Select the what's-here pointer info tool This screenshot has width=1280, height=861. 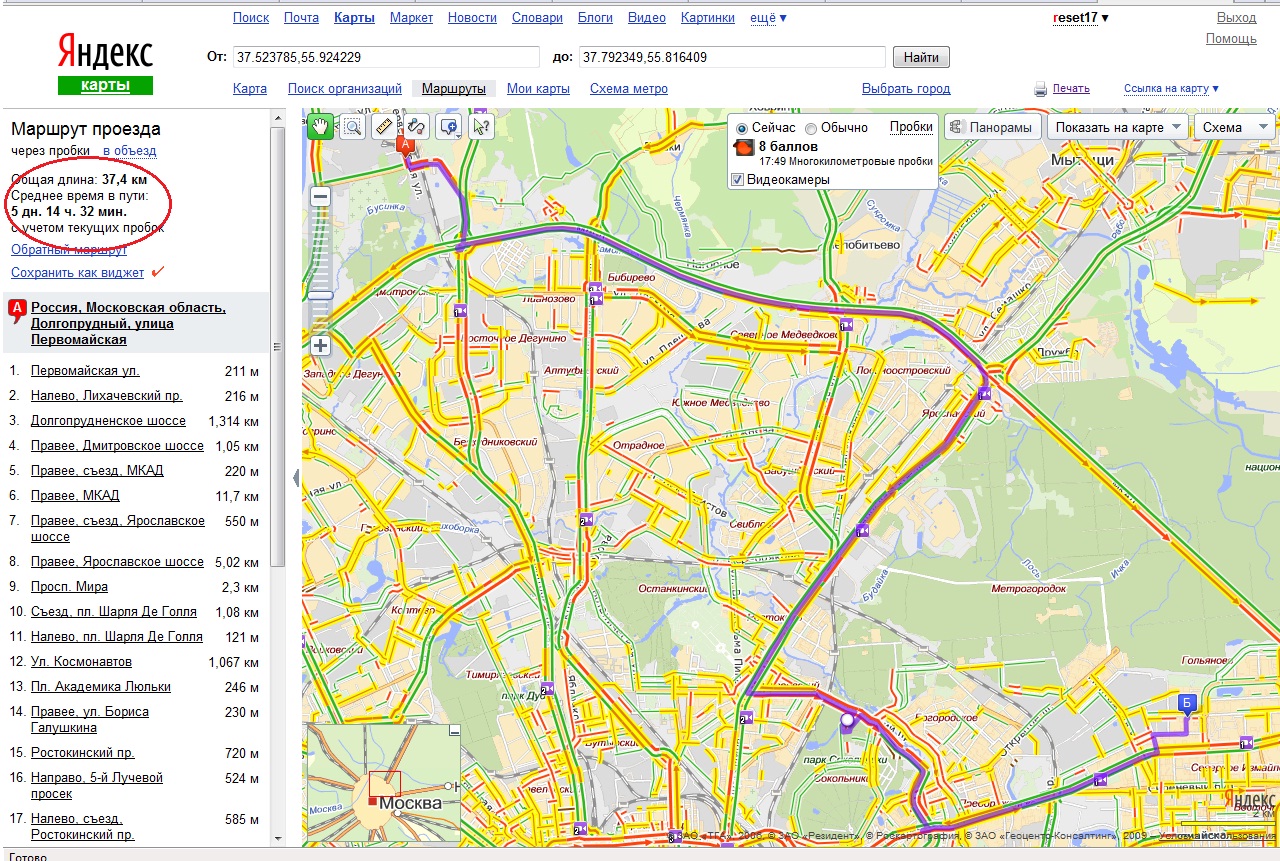click(x=482, y=126)
